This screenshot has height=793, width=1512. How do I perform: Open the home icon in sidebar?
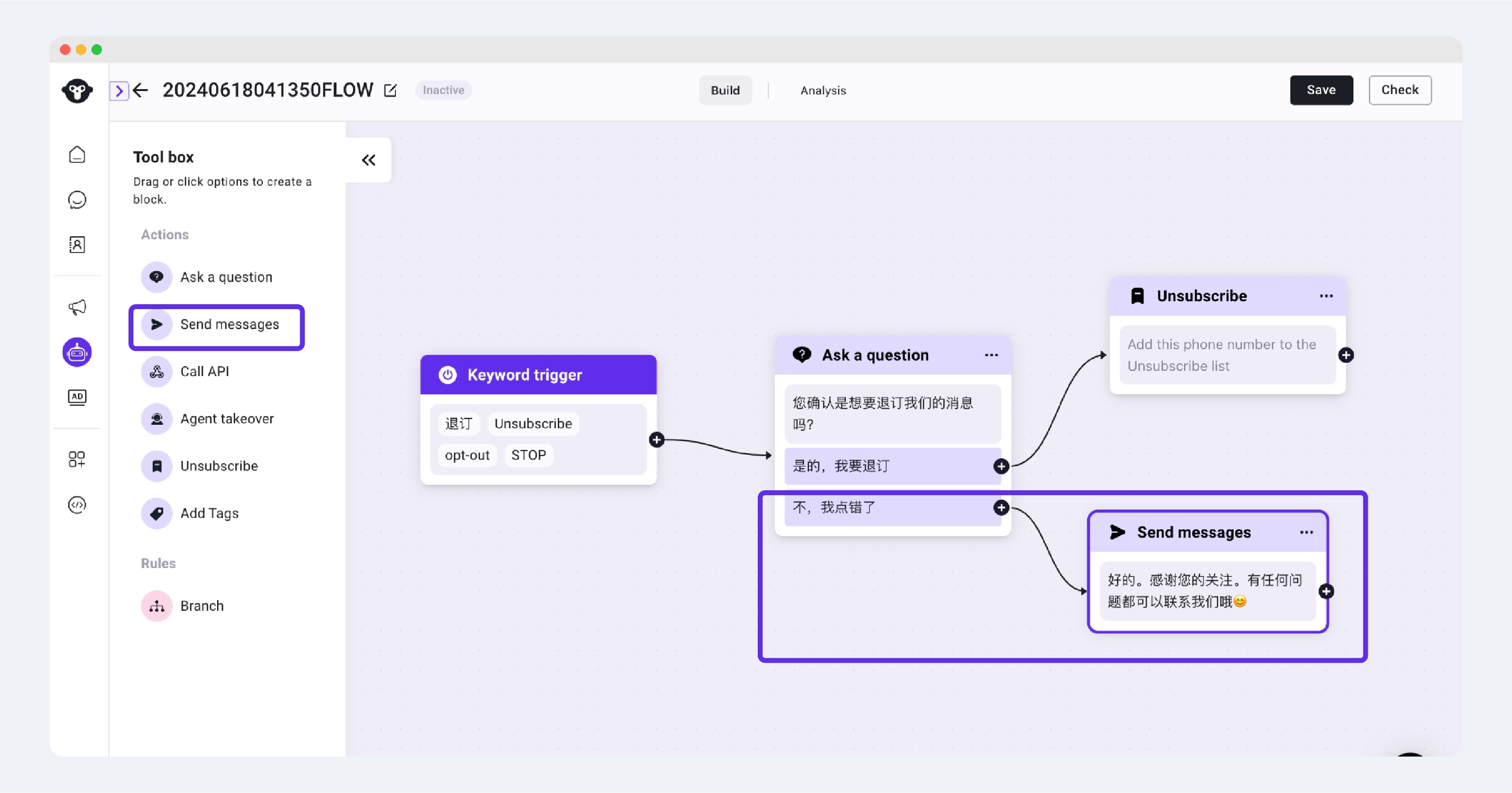point(77,155)
